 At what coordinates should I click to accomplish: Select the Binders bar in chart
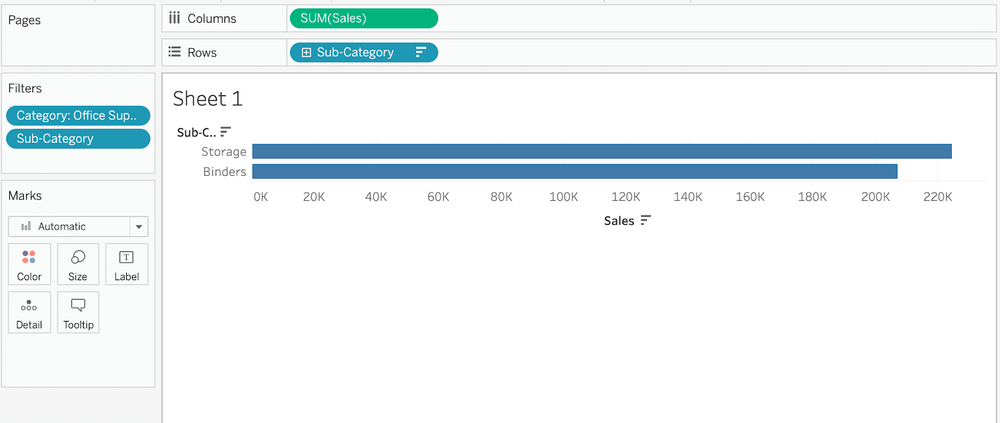[574, 171]
